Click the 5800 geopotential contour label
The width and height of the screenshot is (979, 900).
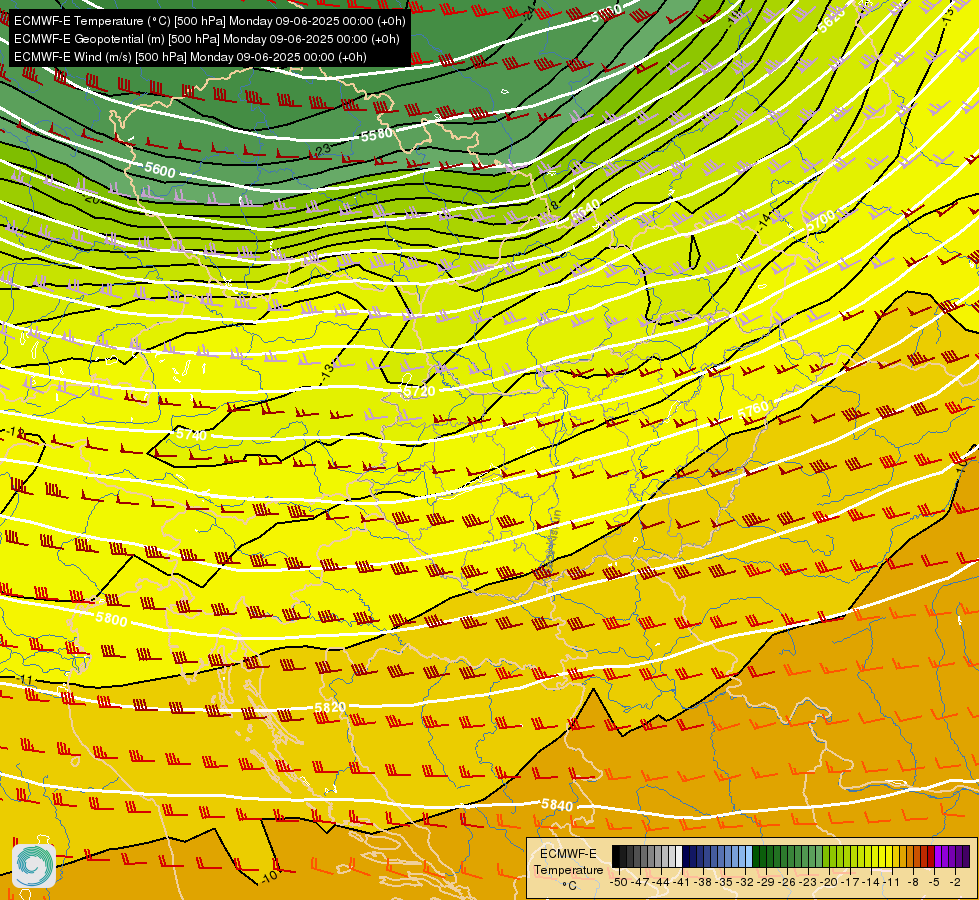(x=112, y=619)
